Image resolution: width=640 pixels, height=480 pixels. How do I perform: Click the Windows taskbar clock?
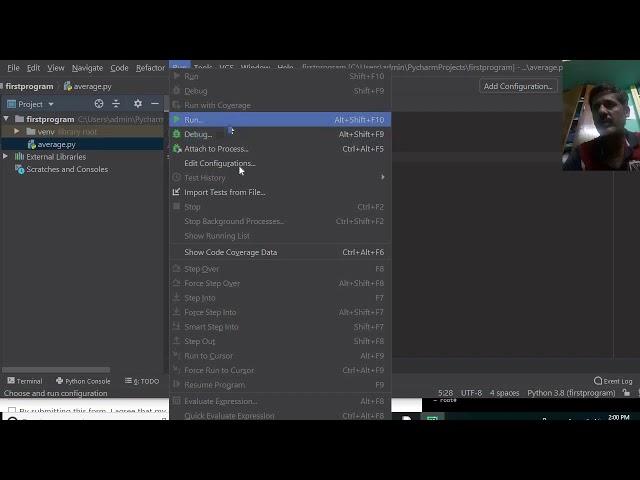(x=618, y=417)
